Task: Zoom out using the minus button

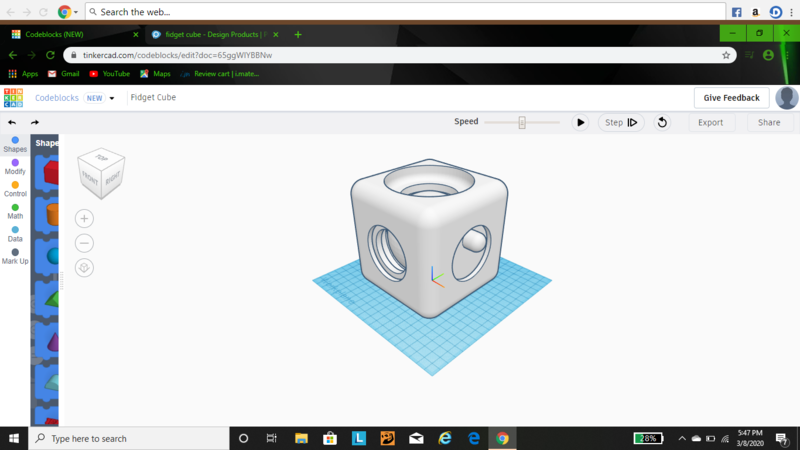Action: point(84,243)
